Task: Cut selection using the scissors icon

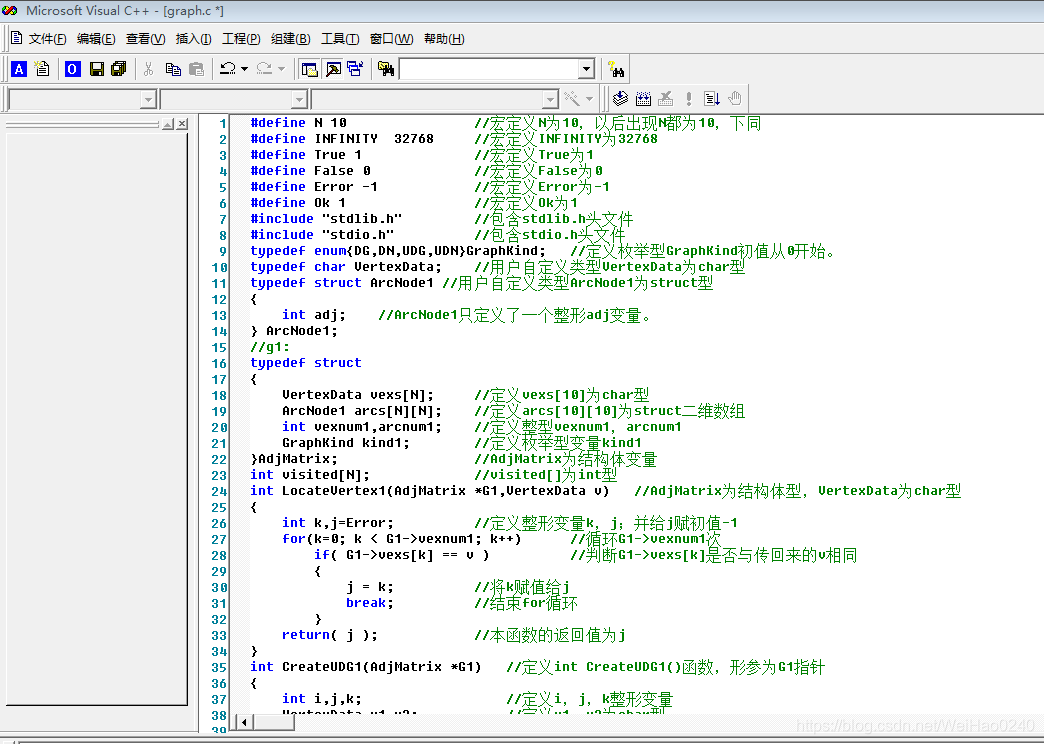Action: 148,69
